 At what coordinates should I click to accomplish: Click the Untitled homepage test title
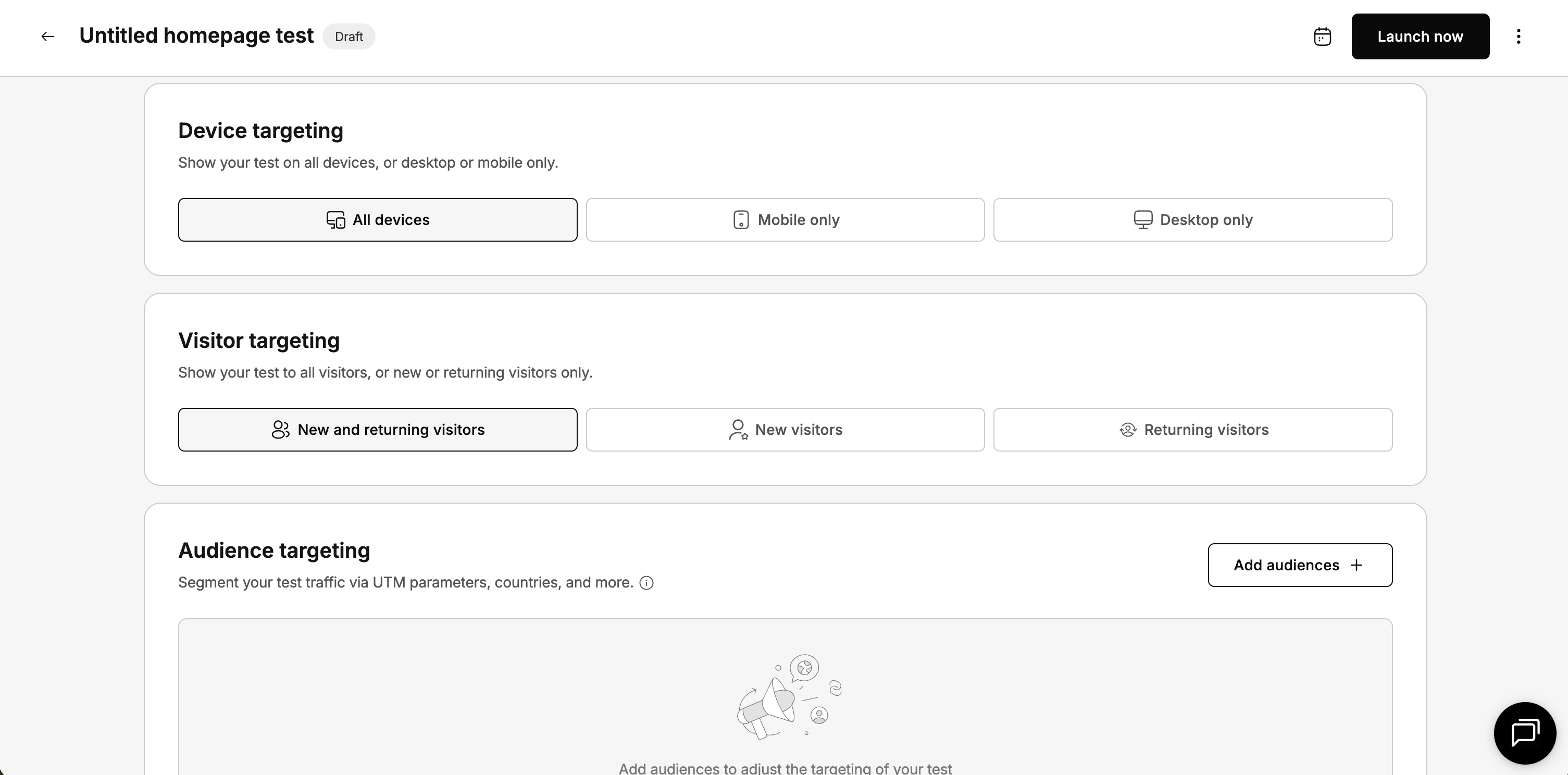click(x=196, y=35)
